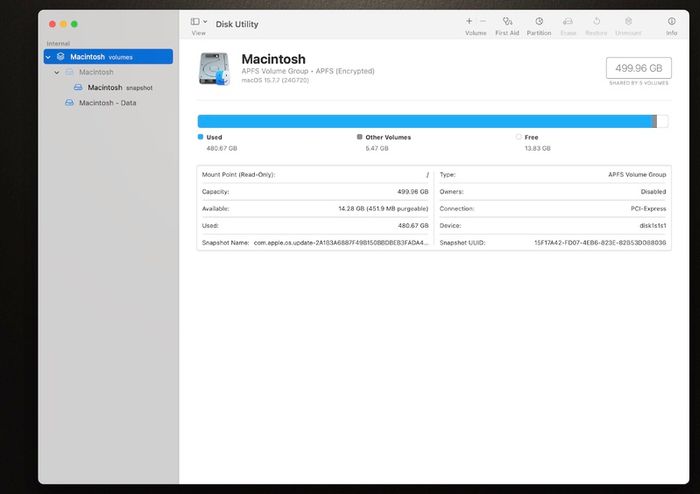Screen dimensions: 700x494
Task: Click the Disk Utility window title
Action: (x=237, y=24)
